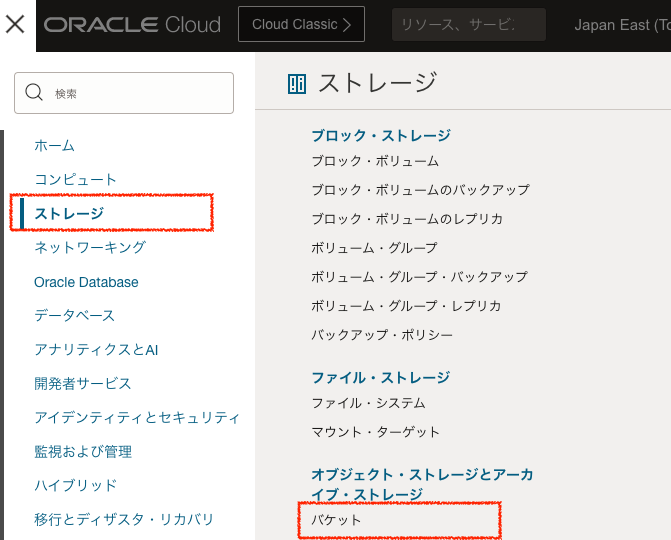
Task: Open the ブロック・ボリューム link
Action: pos(375,160)
